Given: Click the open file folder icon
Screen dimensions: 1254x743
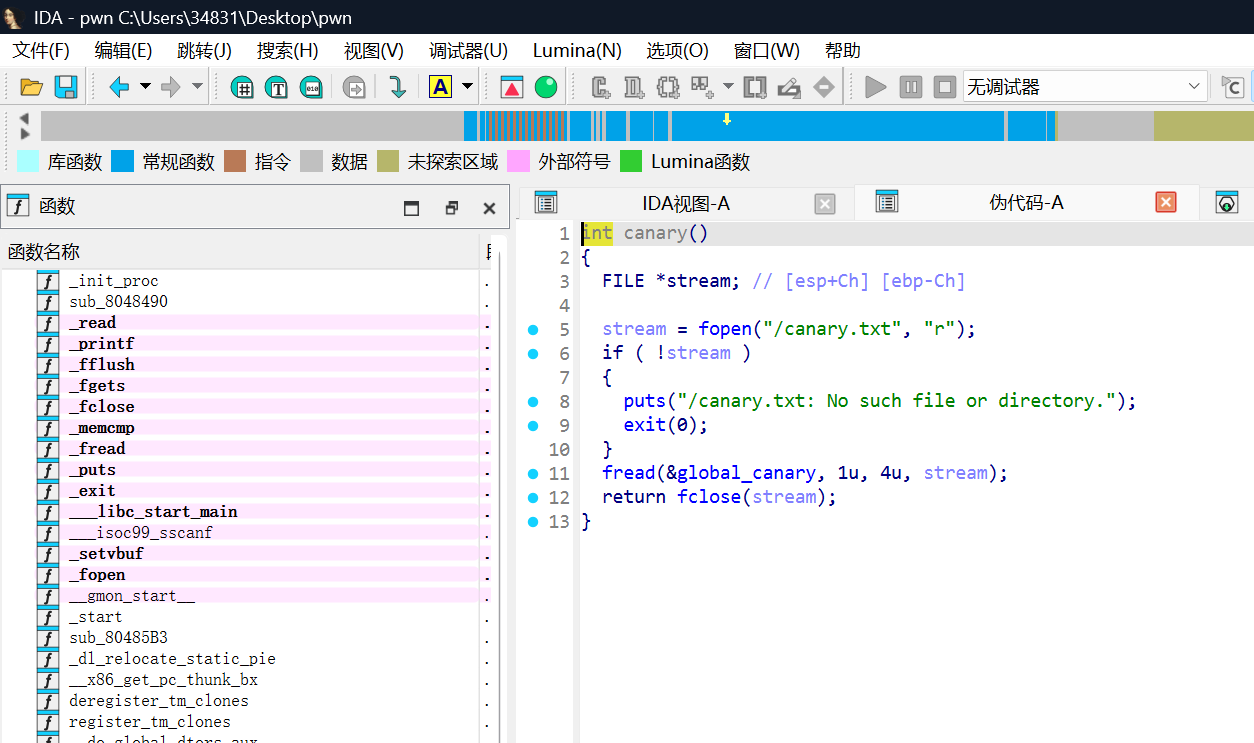Looking at the screenshot, I should pos(31,87).
